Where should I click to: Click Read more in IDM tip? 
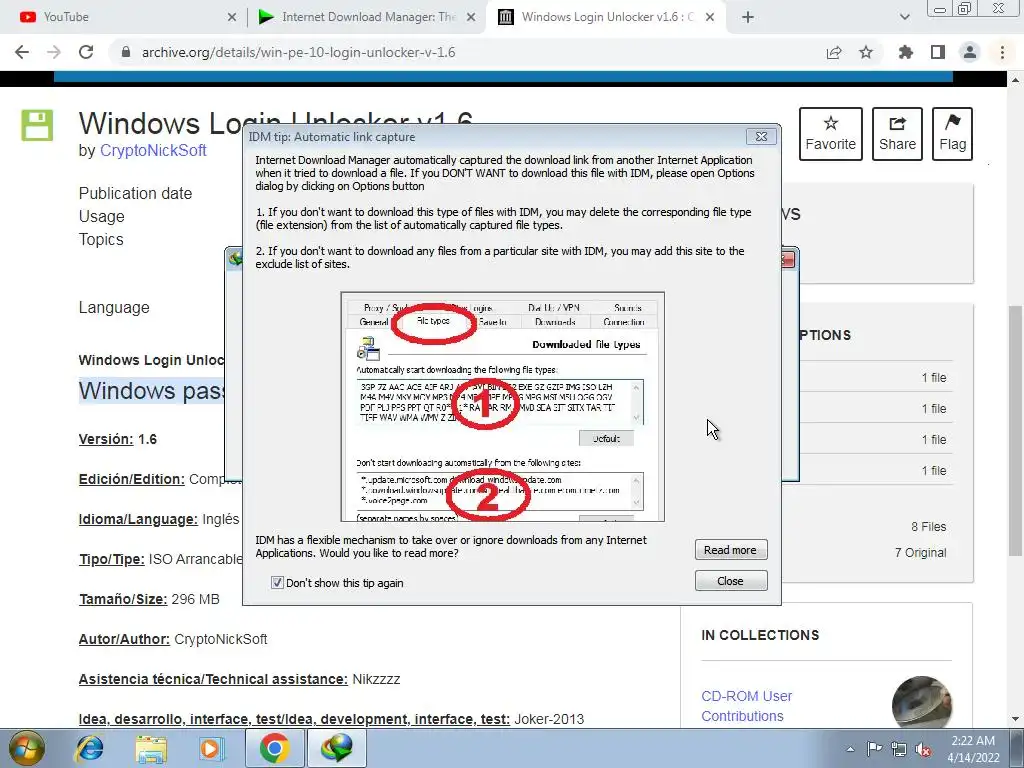coord(731,550)
